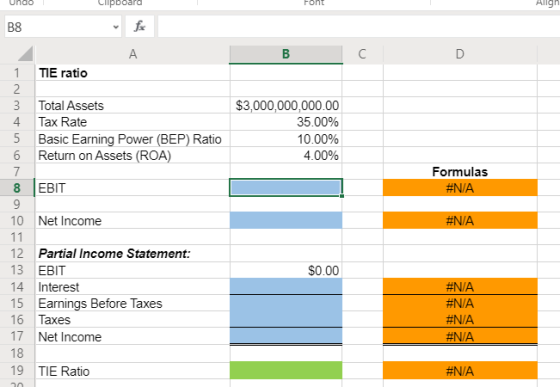Image resolution: width=560 pixels, height=387 pixels.
Task: Select blue Net Income cell B17
Action: (x=286, y=336)
